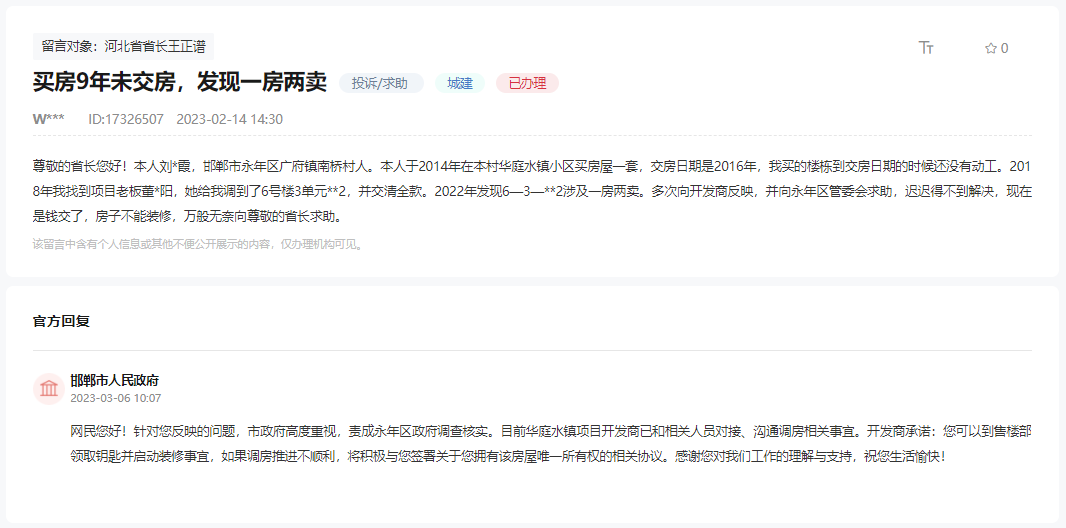Image resolution: width=1066 pixels, height=528 pixels.
Task: Click the 已办理 status tag
Action: [528, 84]
